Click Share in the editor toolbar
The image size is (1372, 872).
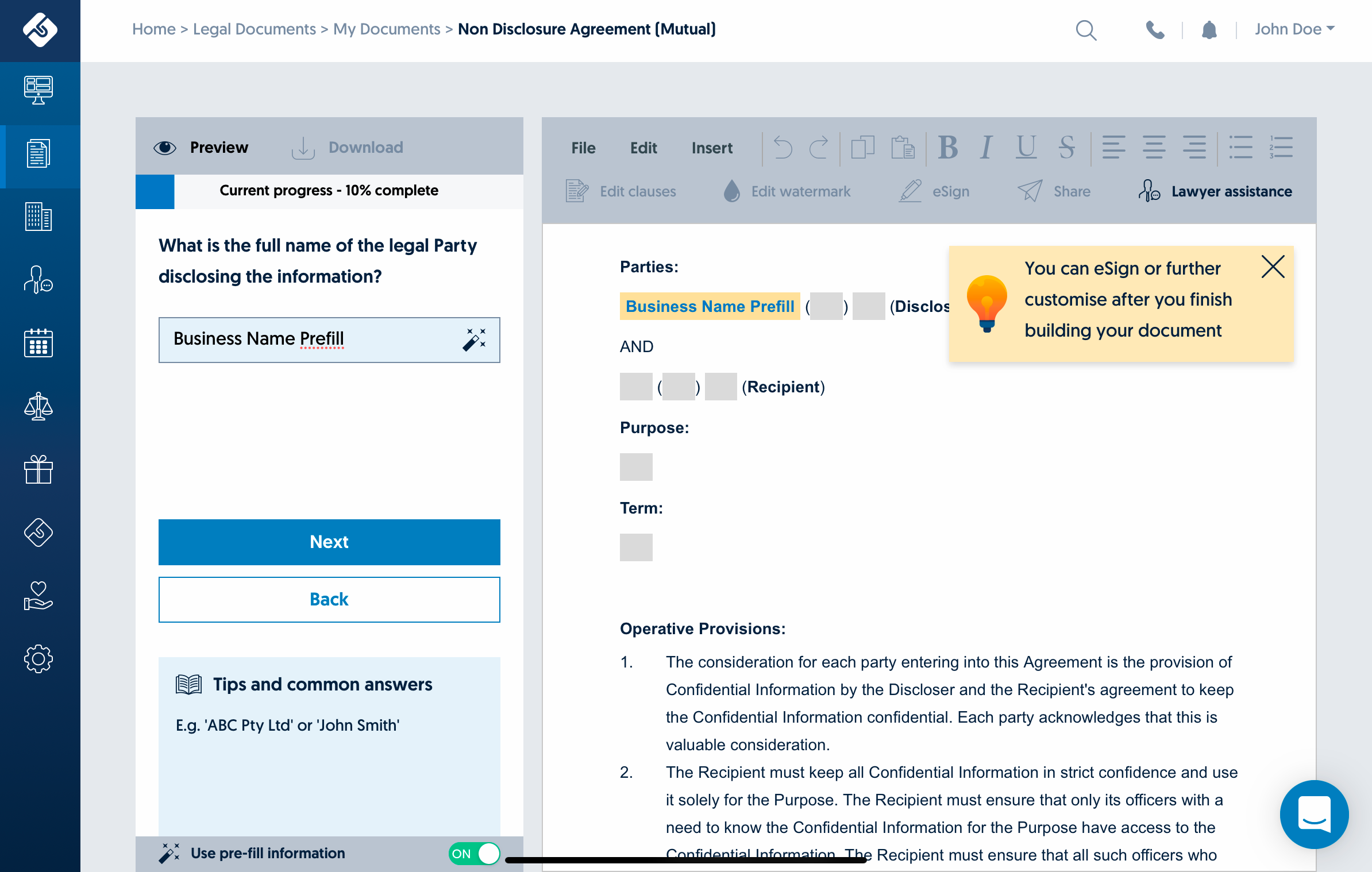click(x=1054, y=191)
